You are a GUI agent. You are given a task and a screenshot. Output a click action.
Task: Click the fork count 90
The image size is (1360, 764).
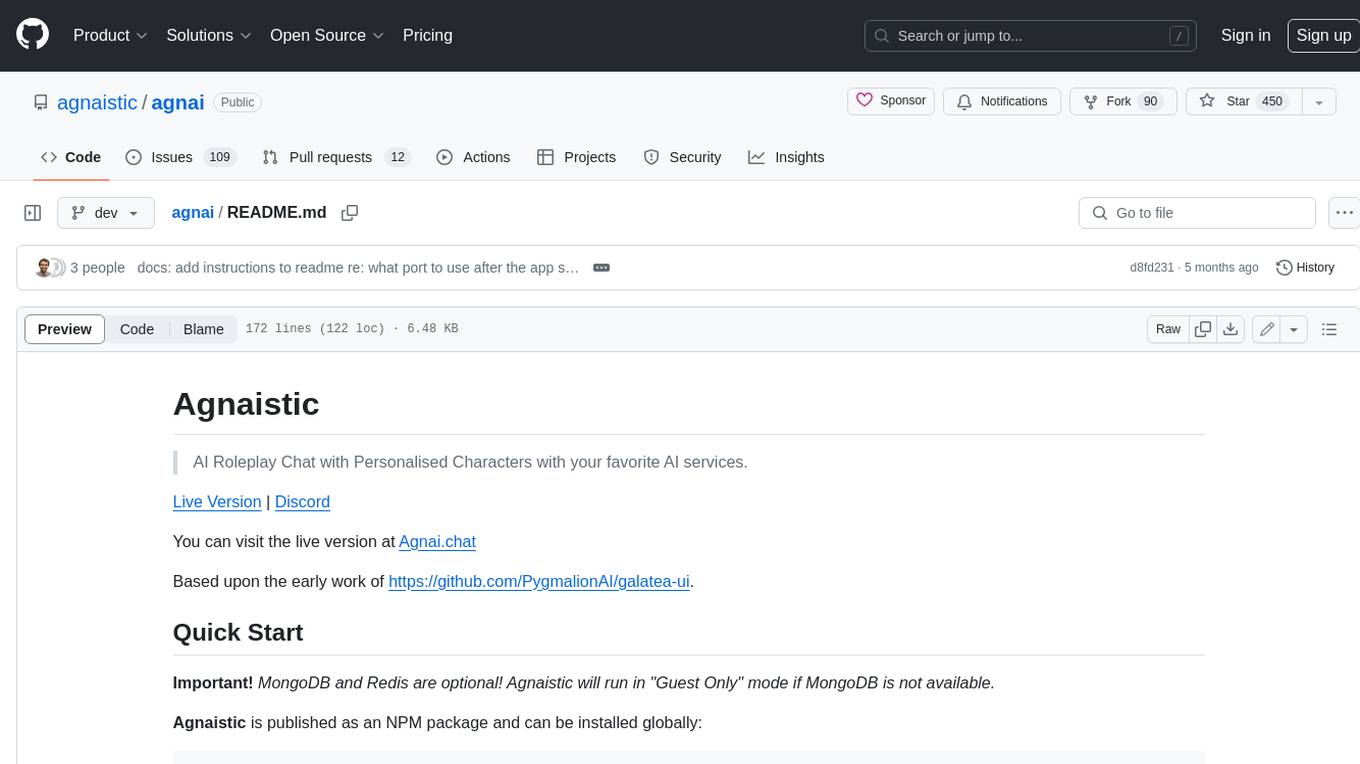pos(1150,101)
